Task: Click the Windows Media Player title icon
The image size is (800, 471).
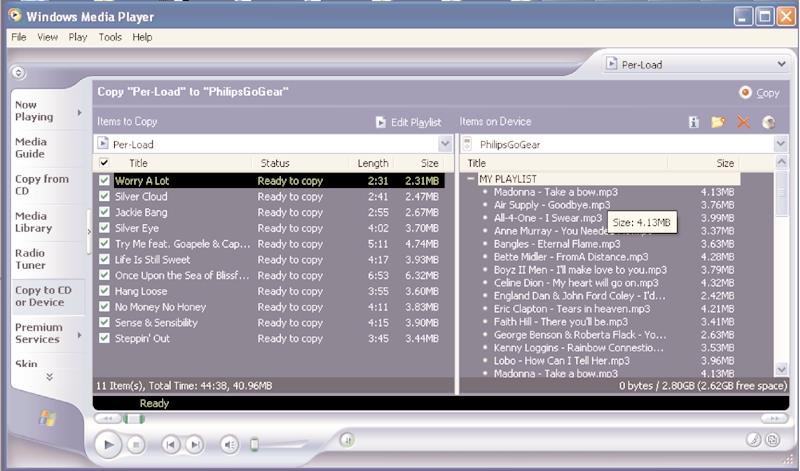Action: pyautogui.click(x=15, y=16)
